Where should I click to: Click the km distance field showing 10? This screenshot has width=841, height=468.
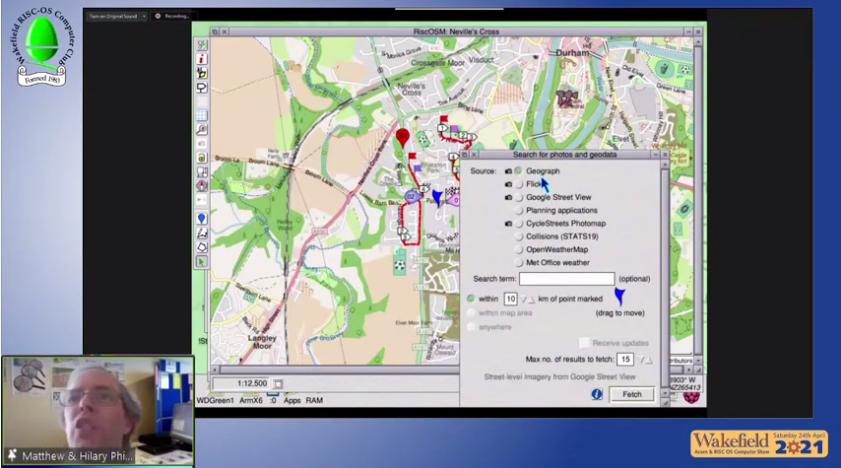click(x=510, y=299)
